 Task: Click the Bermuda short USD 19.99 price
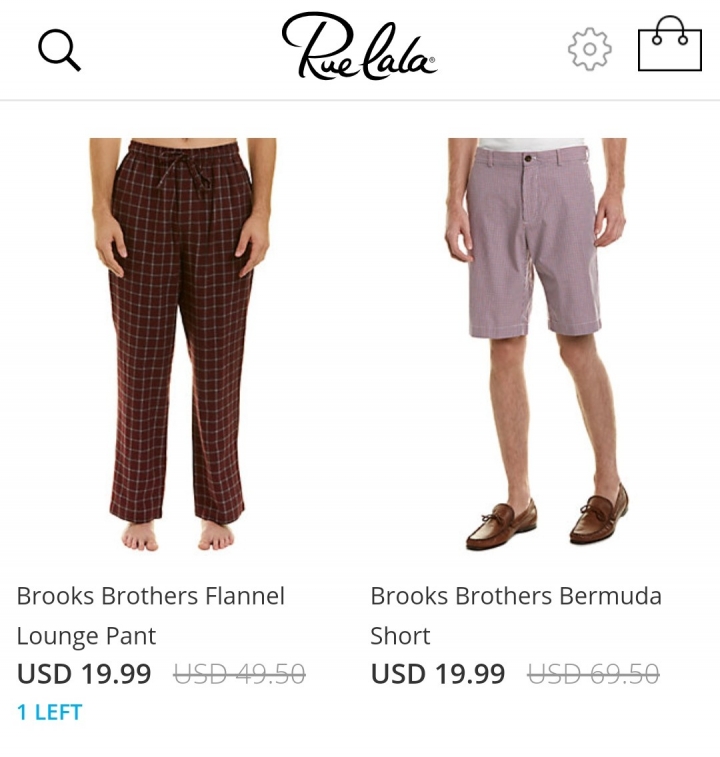(438, 673)
